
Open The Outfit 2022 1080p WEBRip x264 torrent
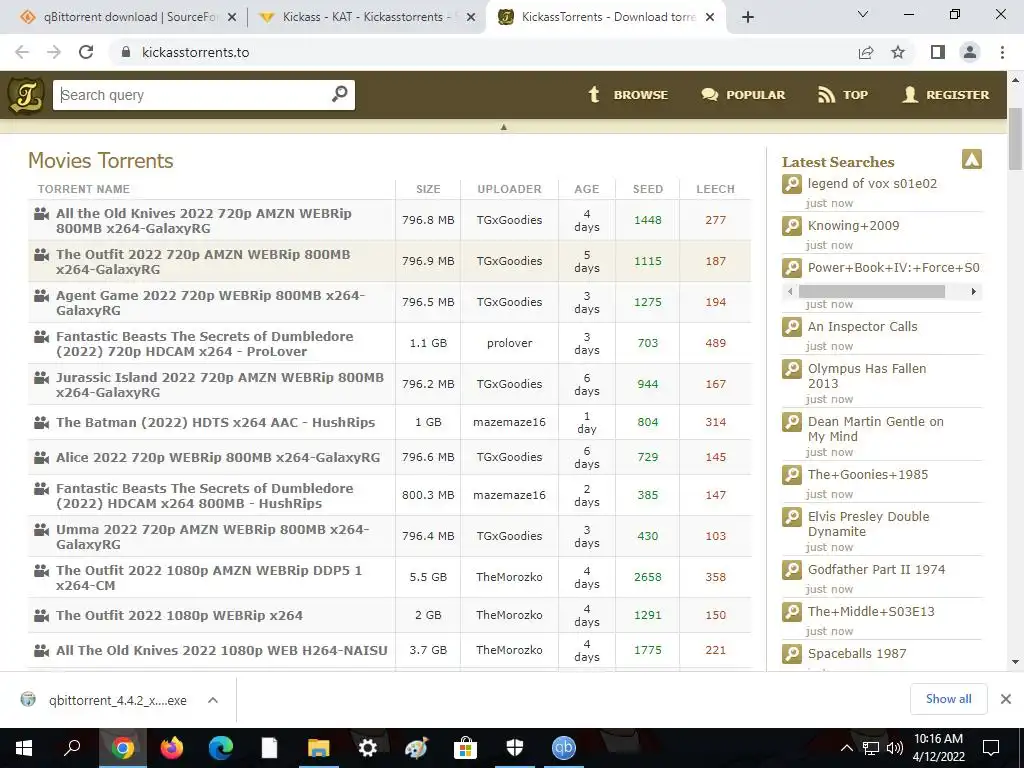click(x=180, y=615)
